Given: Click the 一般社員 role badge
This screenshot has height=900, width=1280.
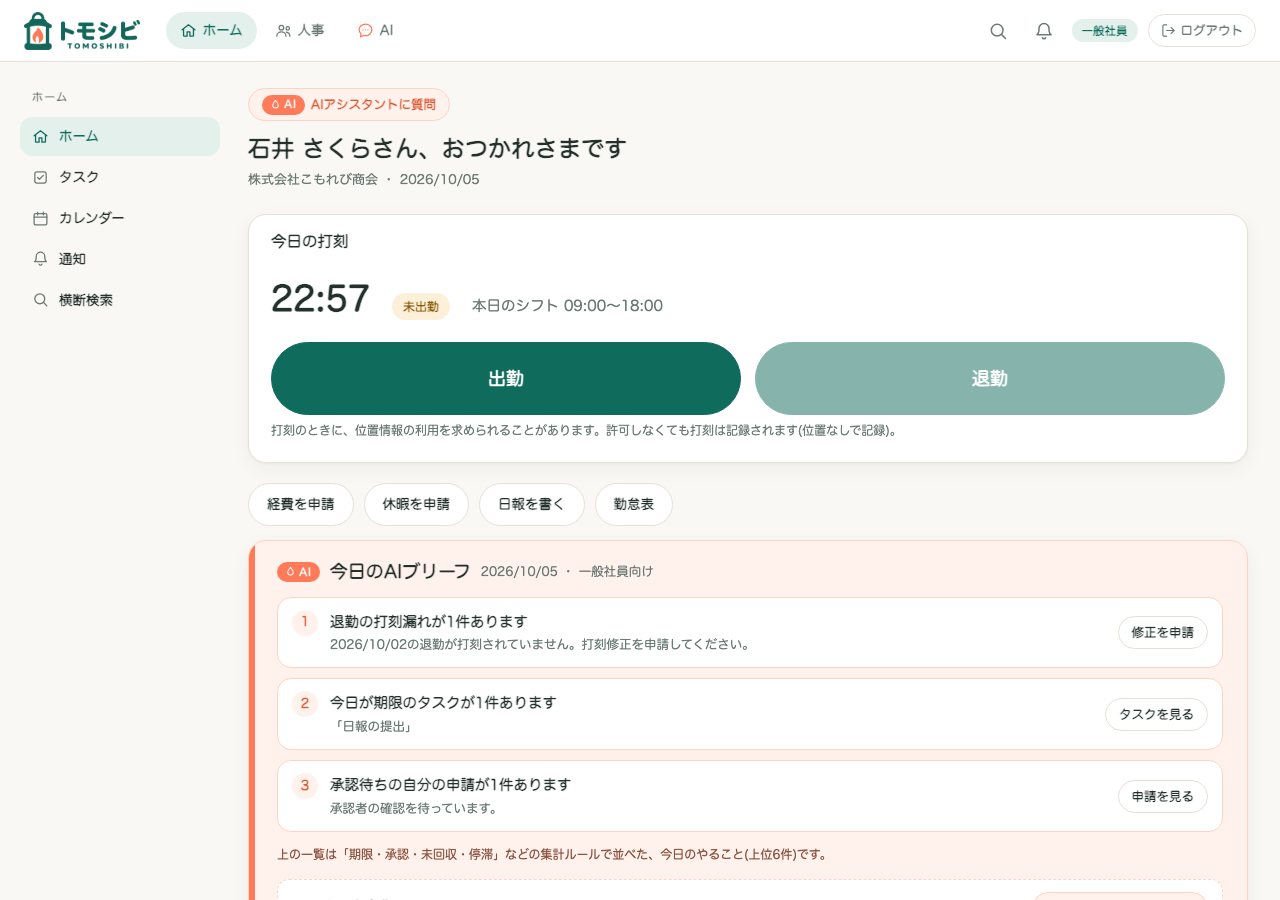Looking at the screenshot, I should pyautogui.click(x=1104, y=31).
